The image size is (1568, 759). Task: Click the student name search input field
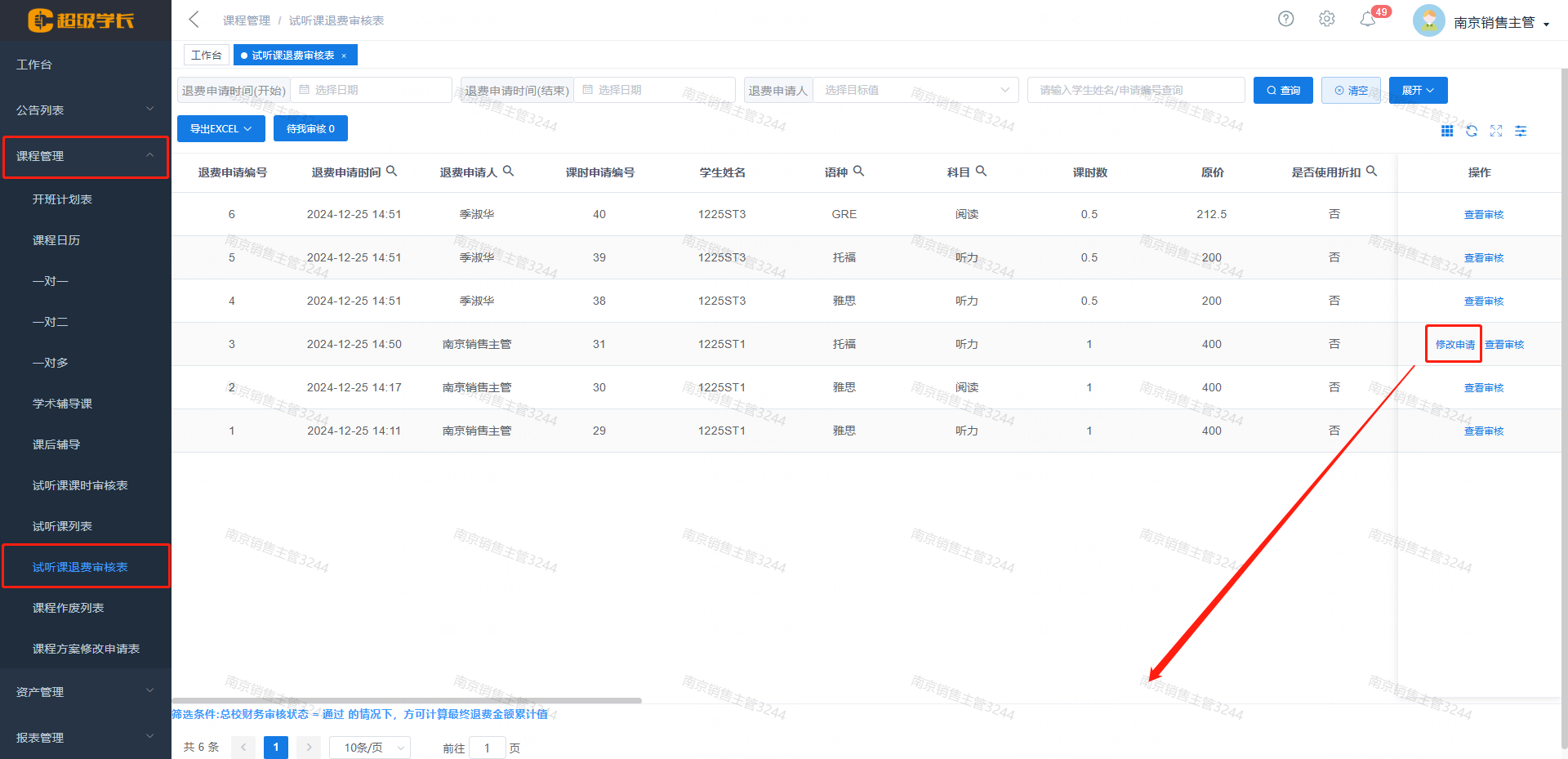(1135, 90)
